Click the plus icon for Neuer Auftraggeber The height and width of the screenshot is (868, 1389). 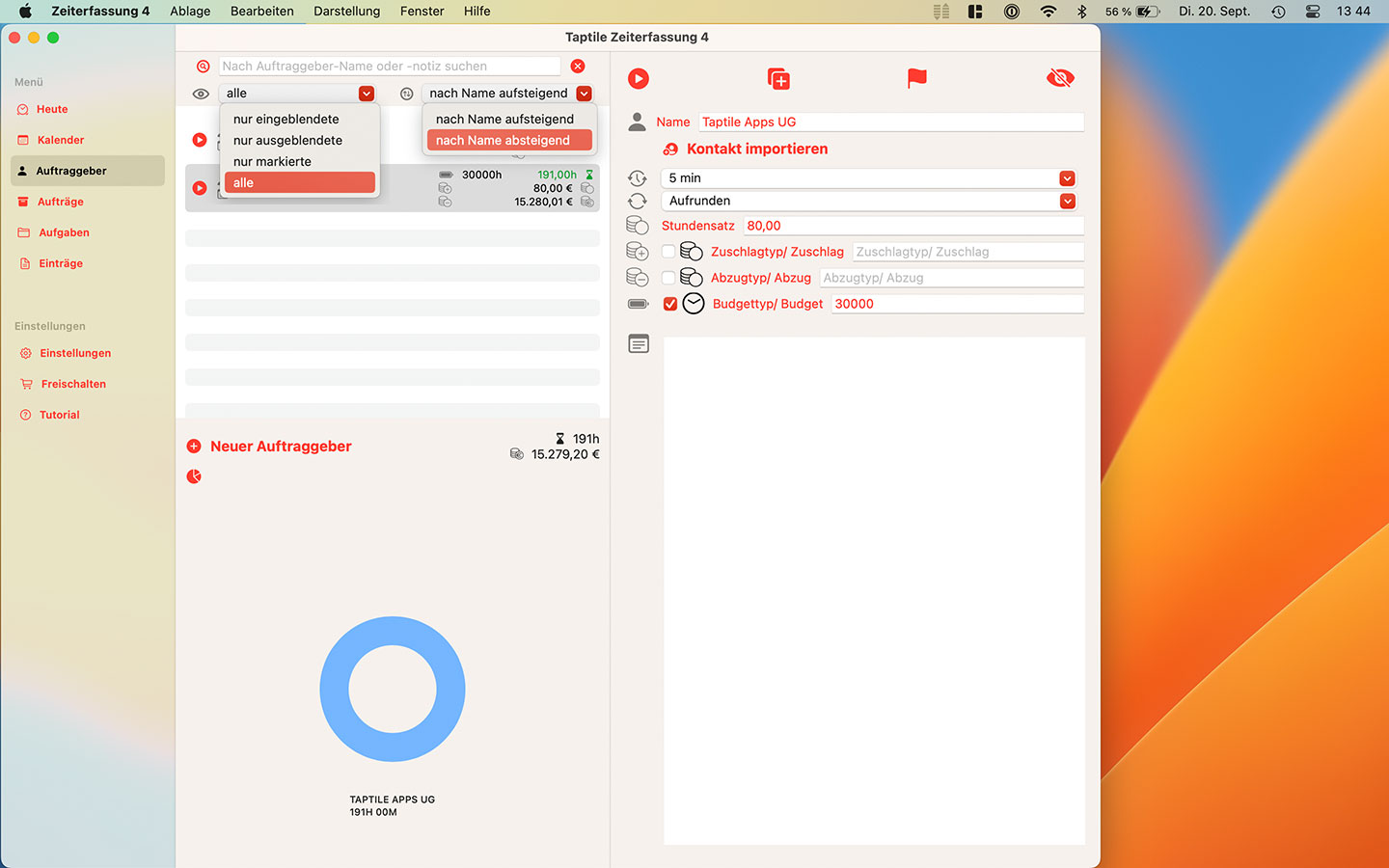(x=194, y=447)
